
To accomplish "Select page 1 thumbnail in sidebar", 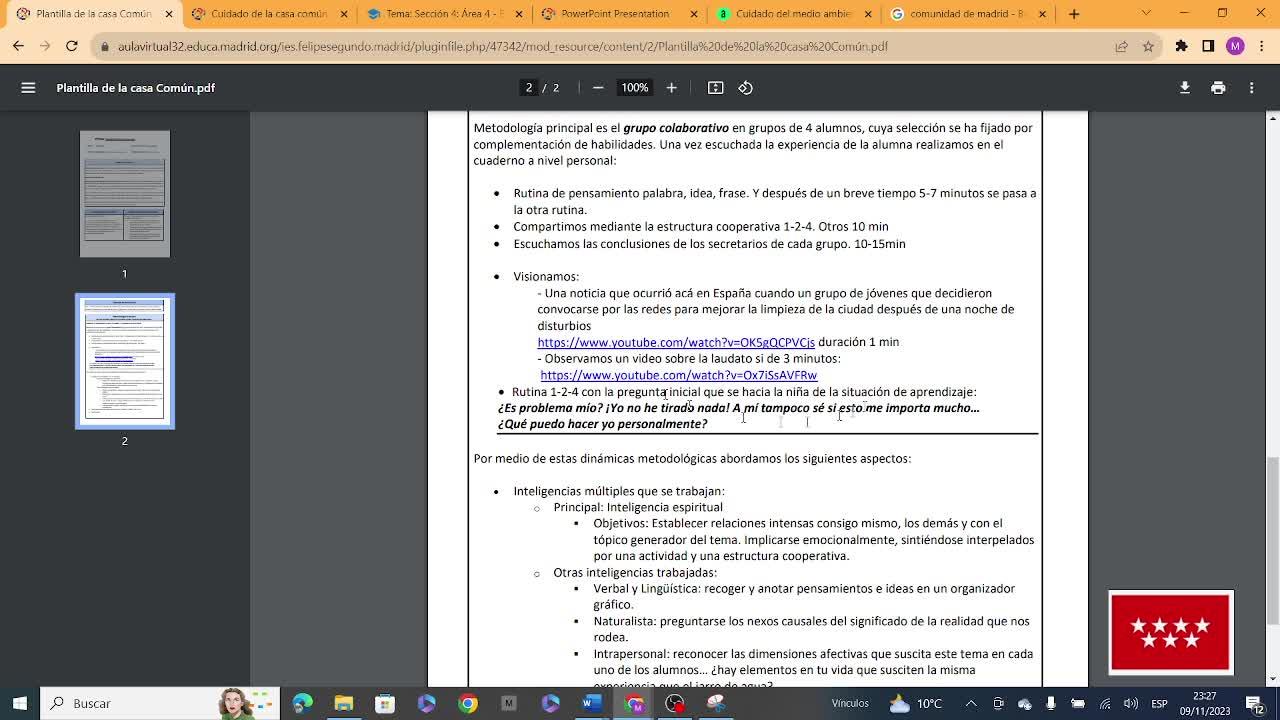I will tap(125, 194).
